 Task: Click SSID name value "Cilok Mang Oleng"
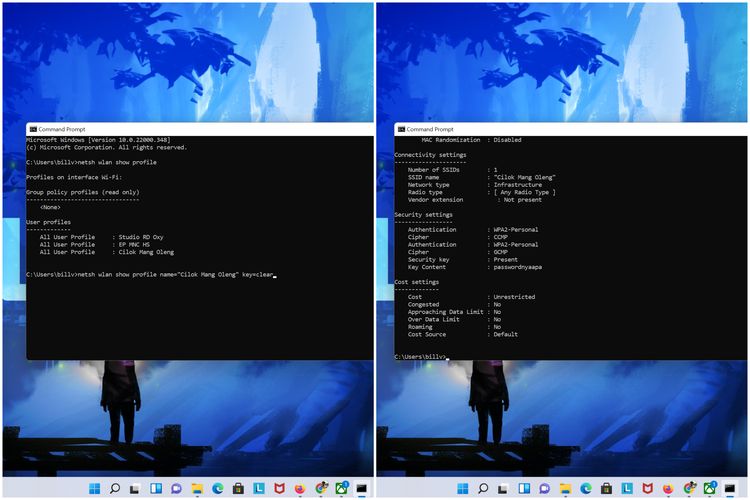[524, 178]
